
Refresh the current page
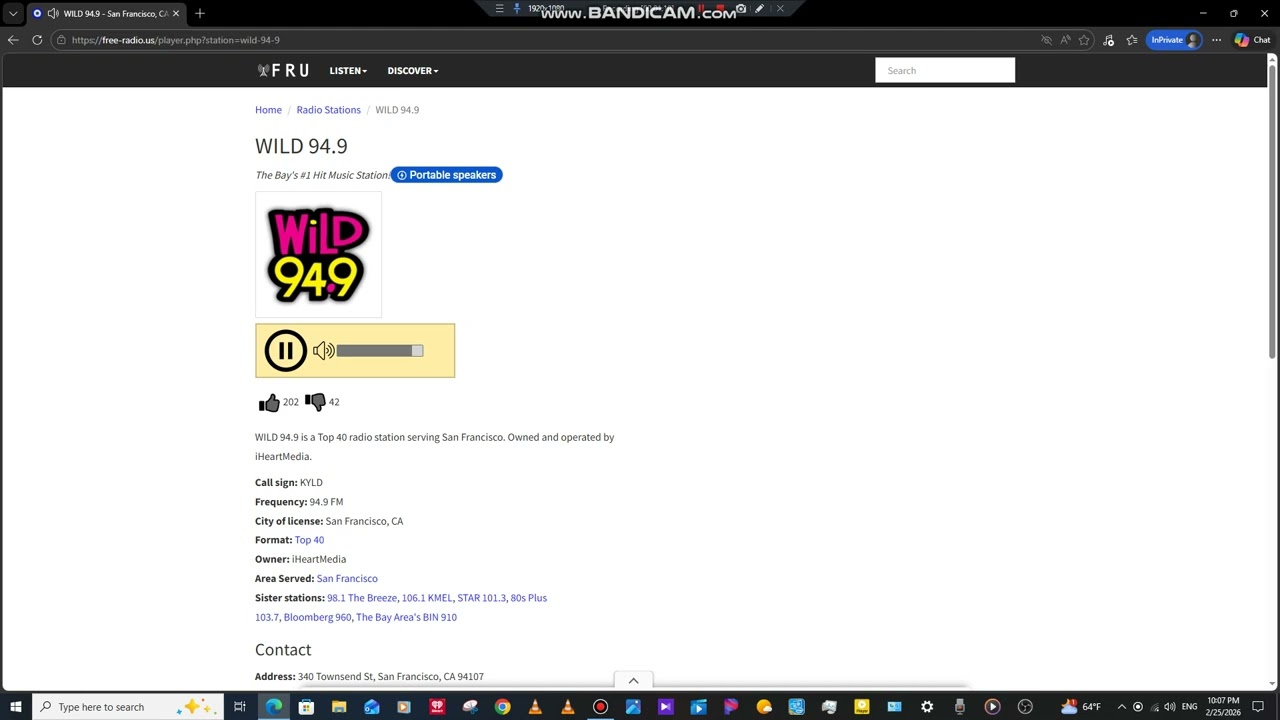coord(37,40)
